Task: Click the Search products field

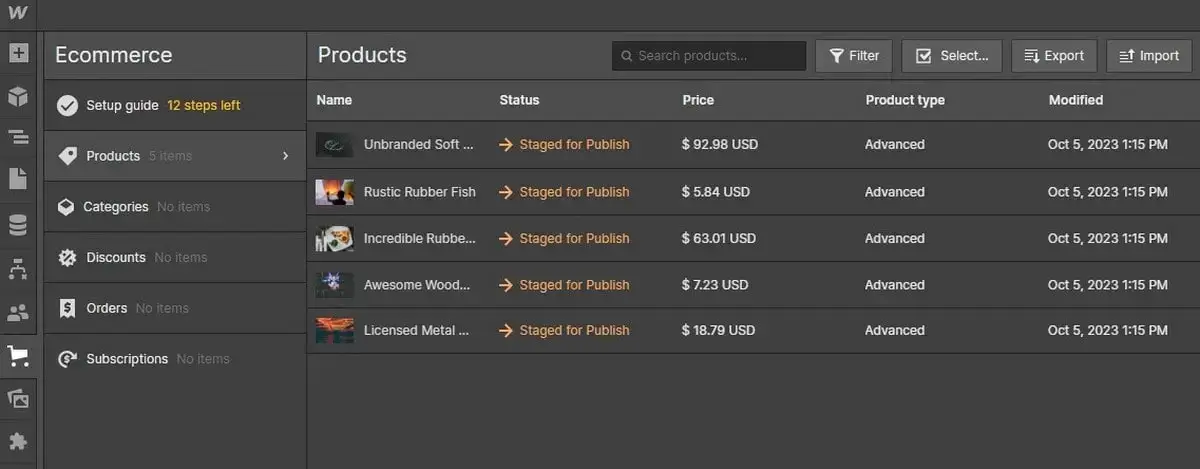Action: pos(709,56)
